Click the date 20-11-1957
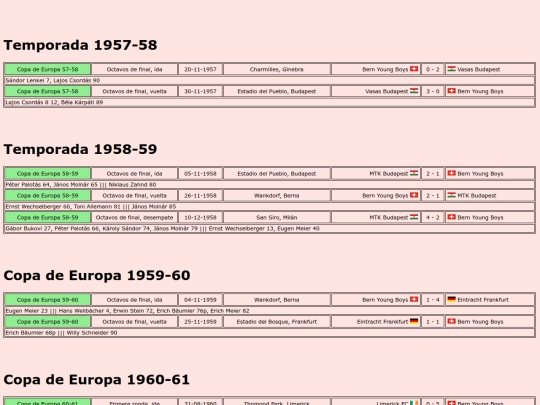540x405 pixels. (200, 69)
